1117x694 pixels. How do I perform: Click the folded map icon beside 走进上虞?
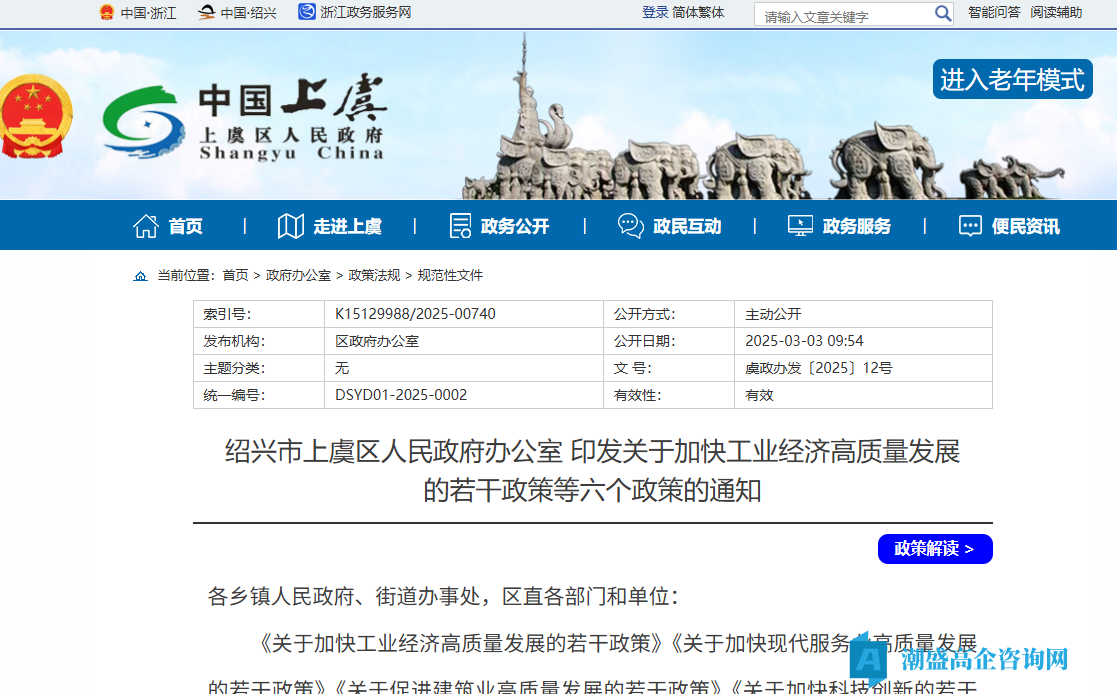coord(290,225)
